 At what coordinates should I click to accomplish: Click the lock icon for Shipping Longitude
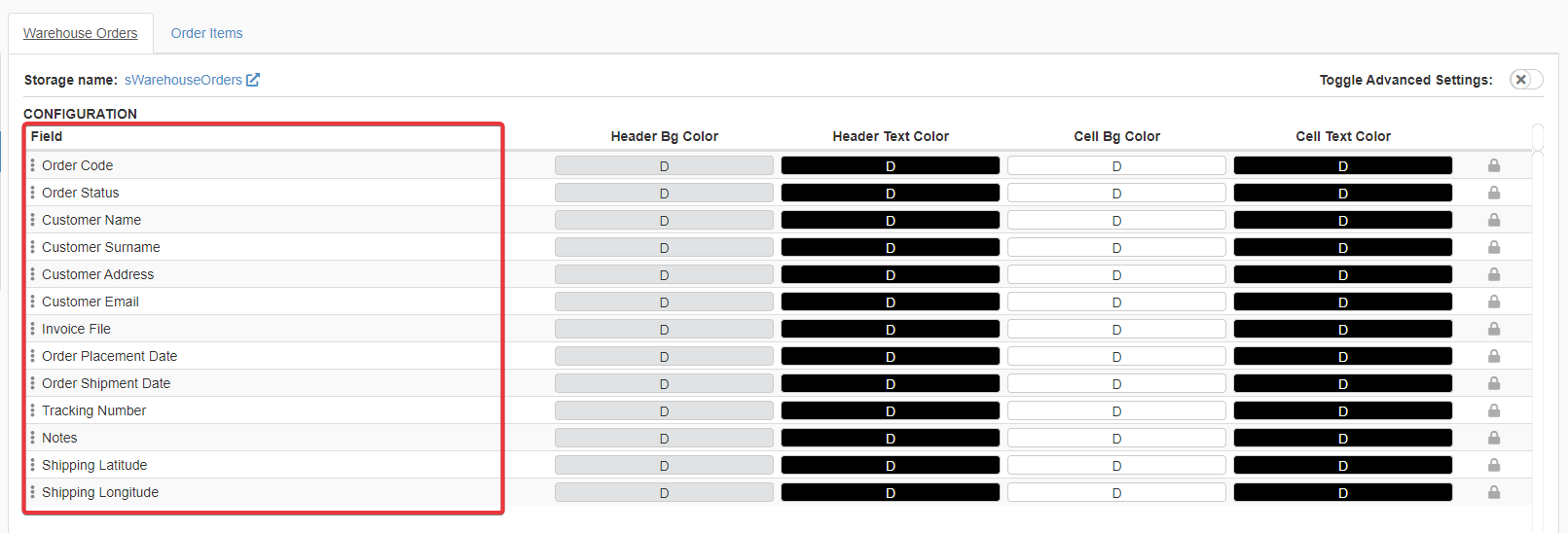(x=1493, y=492)
